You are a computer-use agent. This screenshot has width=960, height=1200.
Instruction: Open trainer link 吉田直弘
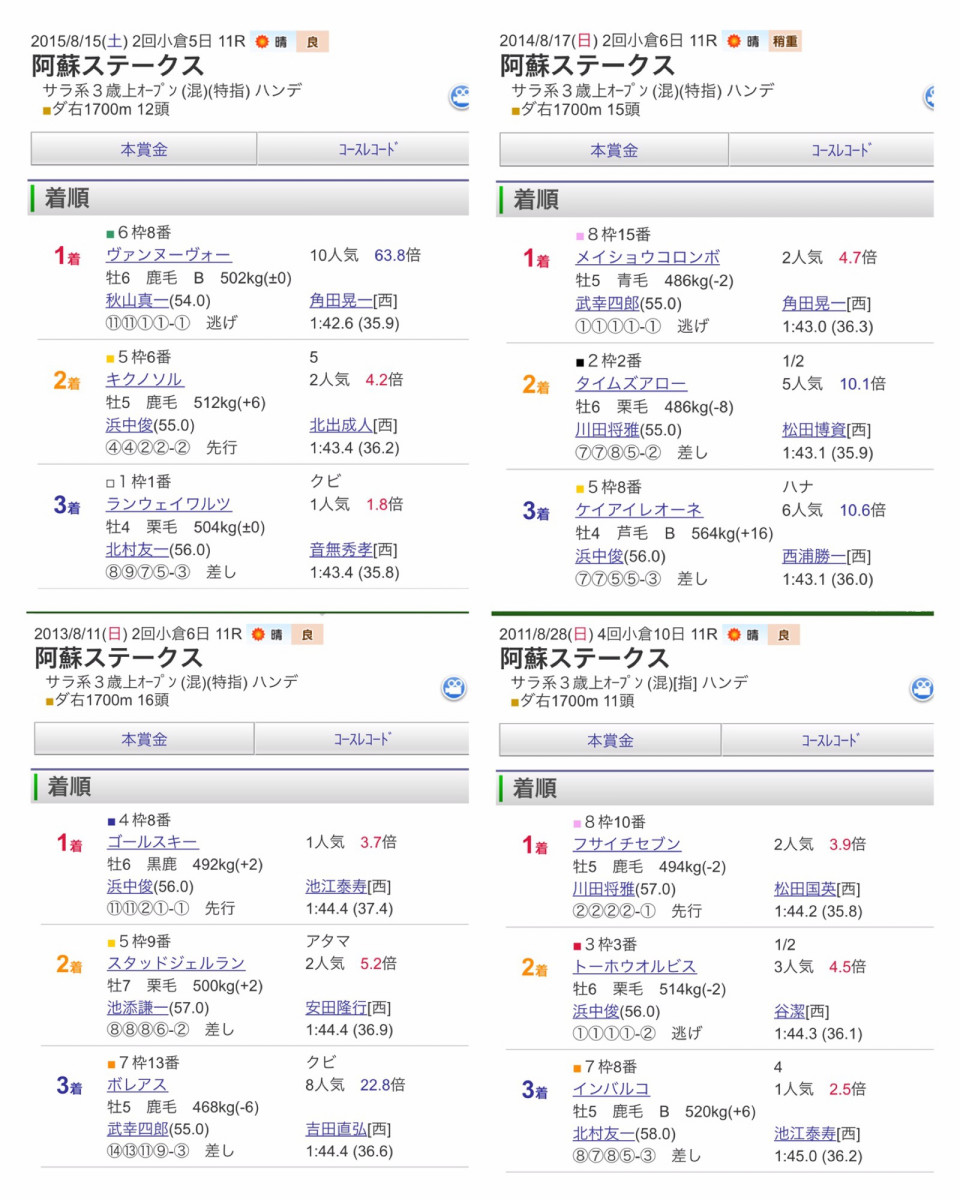(337, 1129)
